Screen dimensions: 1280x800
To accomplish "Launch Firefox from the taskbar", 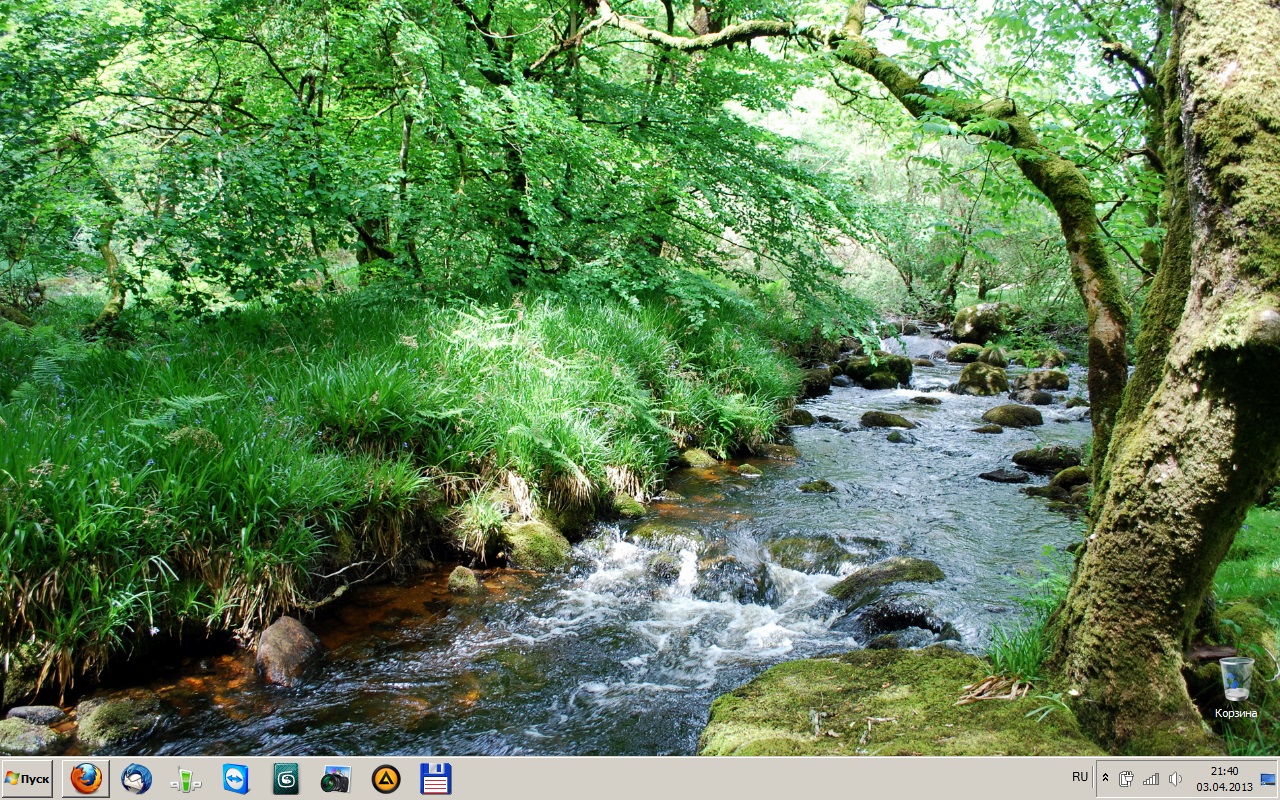I will point(86,778).
